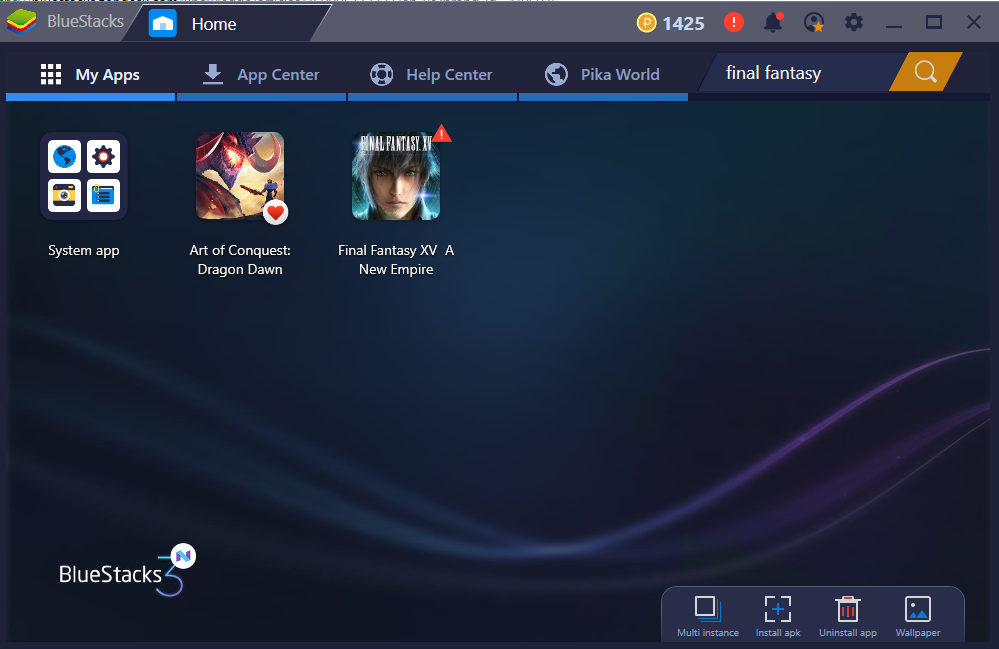Click the 'System app' label text
Screen dimensions: 999x649
point(83,250)
